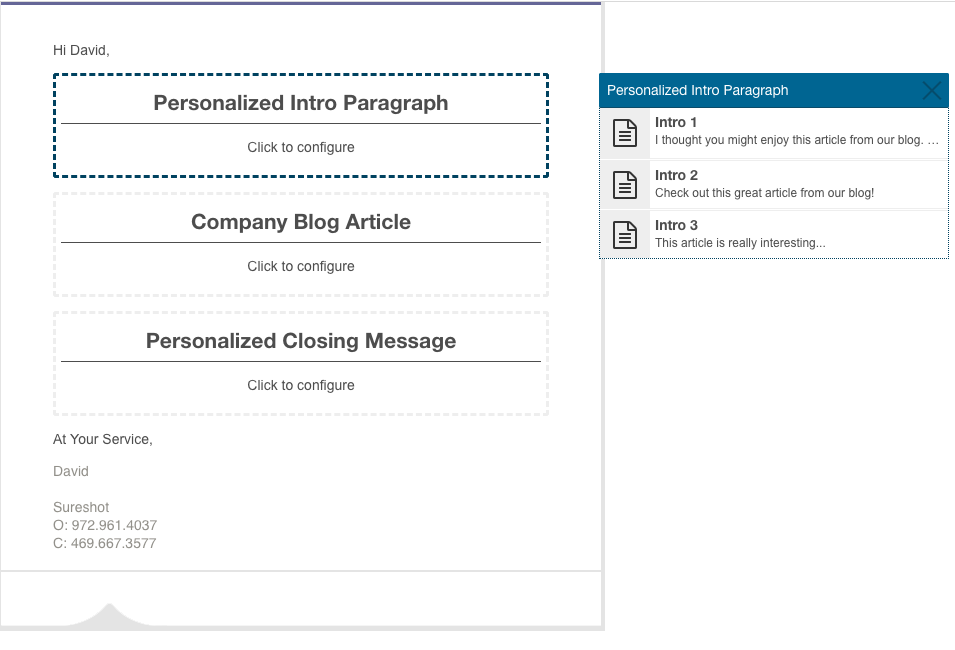The height and width of the screenshot is (650, 955).
Task: Click the 'Hi David,' greeting text
Action: (x=81, y=50)
